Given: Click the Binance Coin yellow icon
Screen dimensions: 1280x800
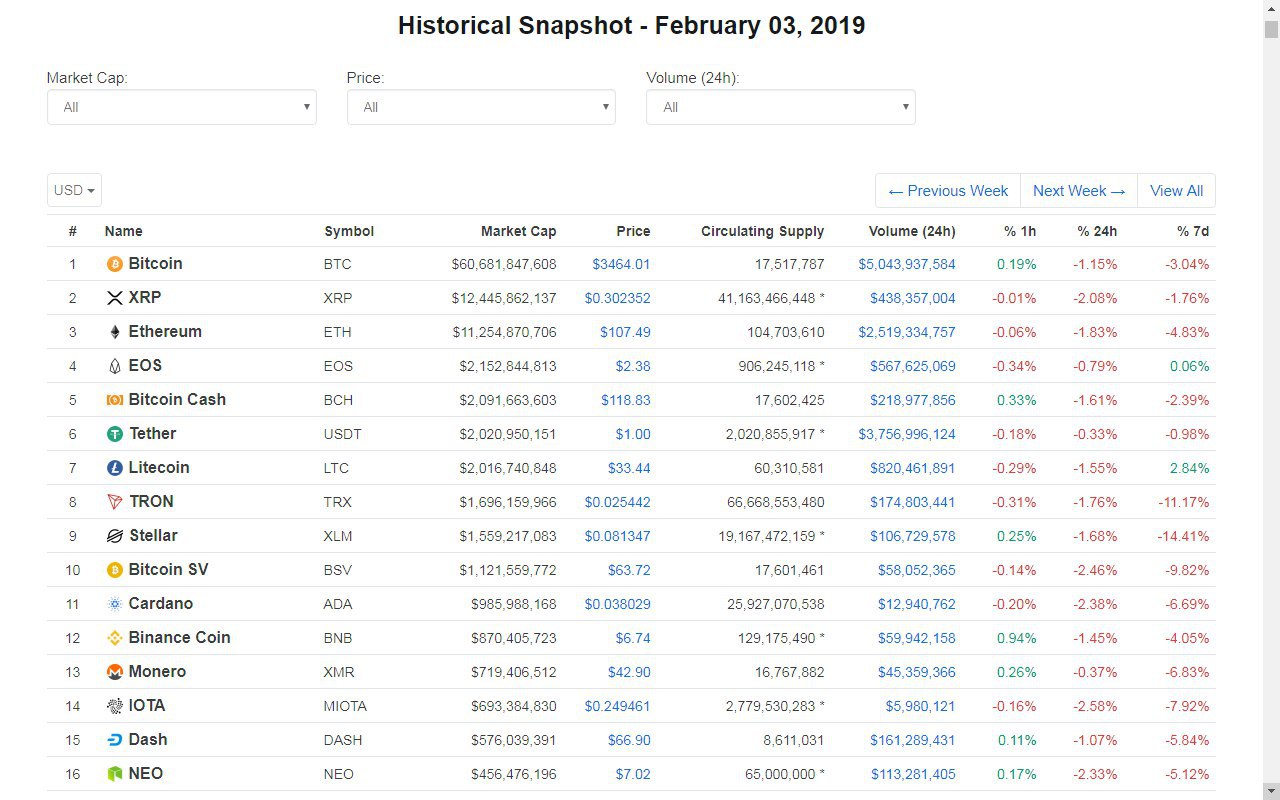Looking at the screenshot, I should click(115, 638).
